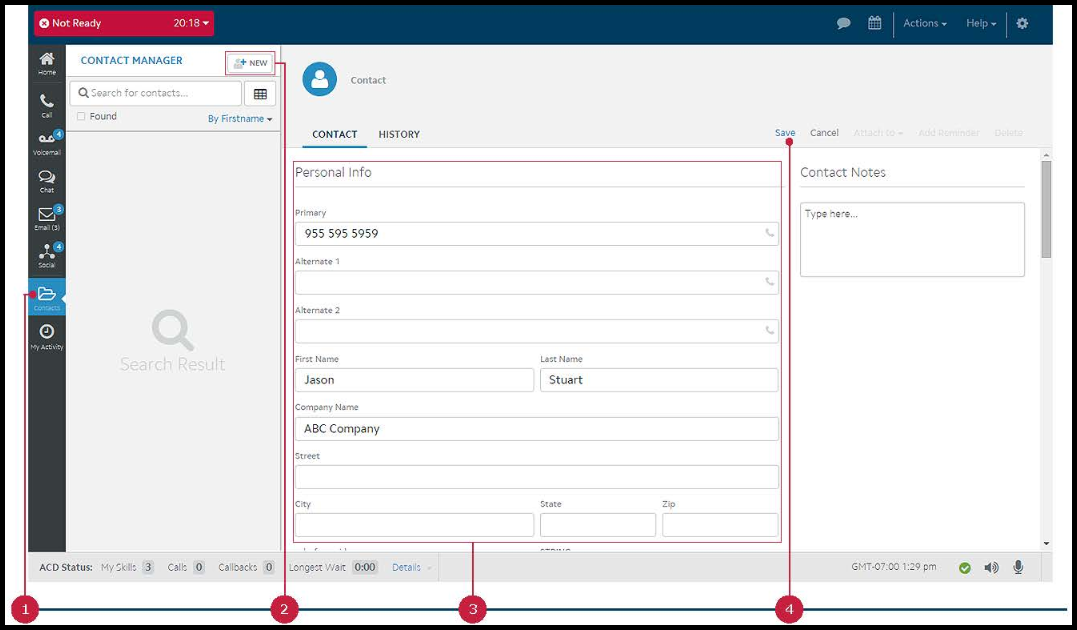Viewport: 1077px width, 630px height.
Task: Click the calendar icon in top bar
Action: [874, 23]
